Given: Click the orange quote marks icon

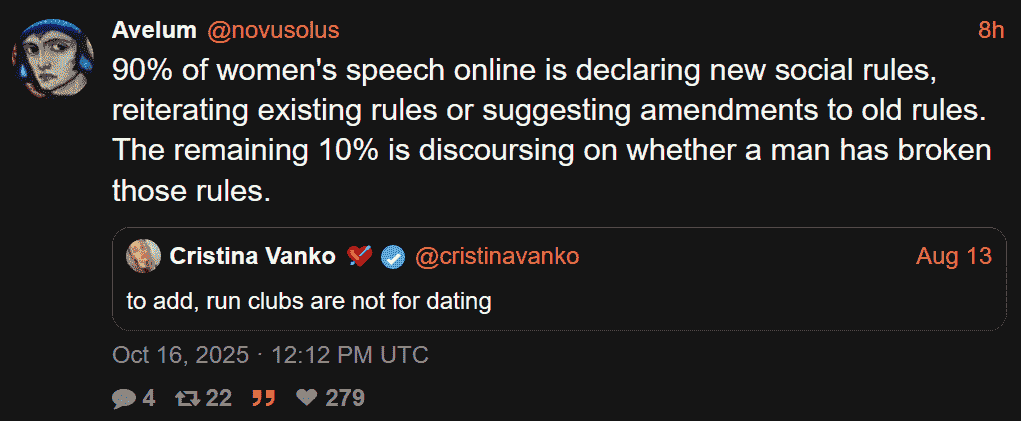Looking at the screenshot, I should pos(263,398).
